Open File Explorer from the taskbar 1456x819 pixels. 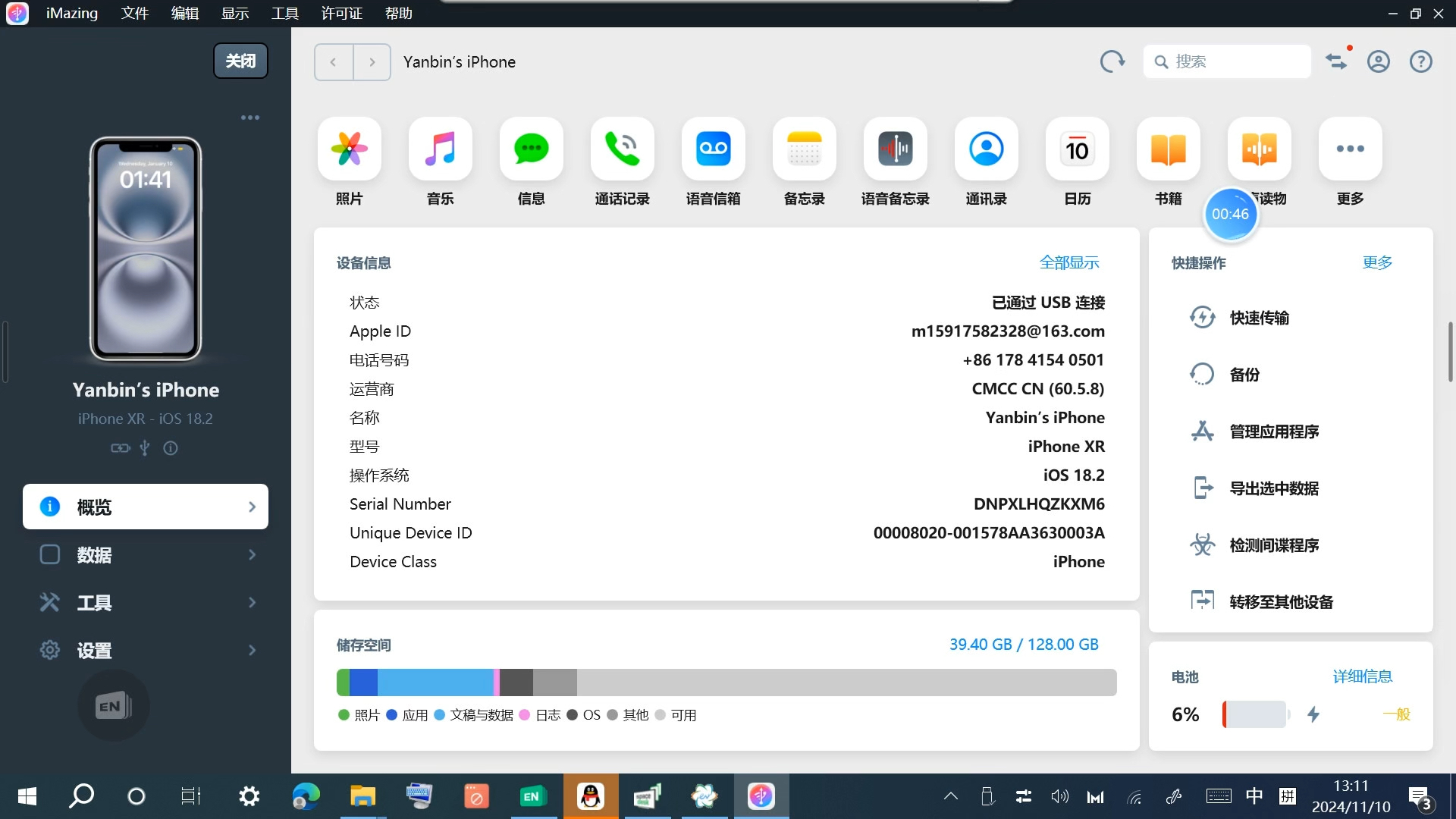(x=363, y=796)
